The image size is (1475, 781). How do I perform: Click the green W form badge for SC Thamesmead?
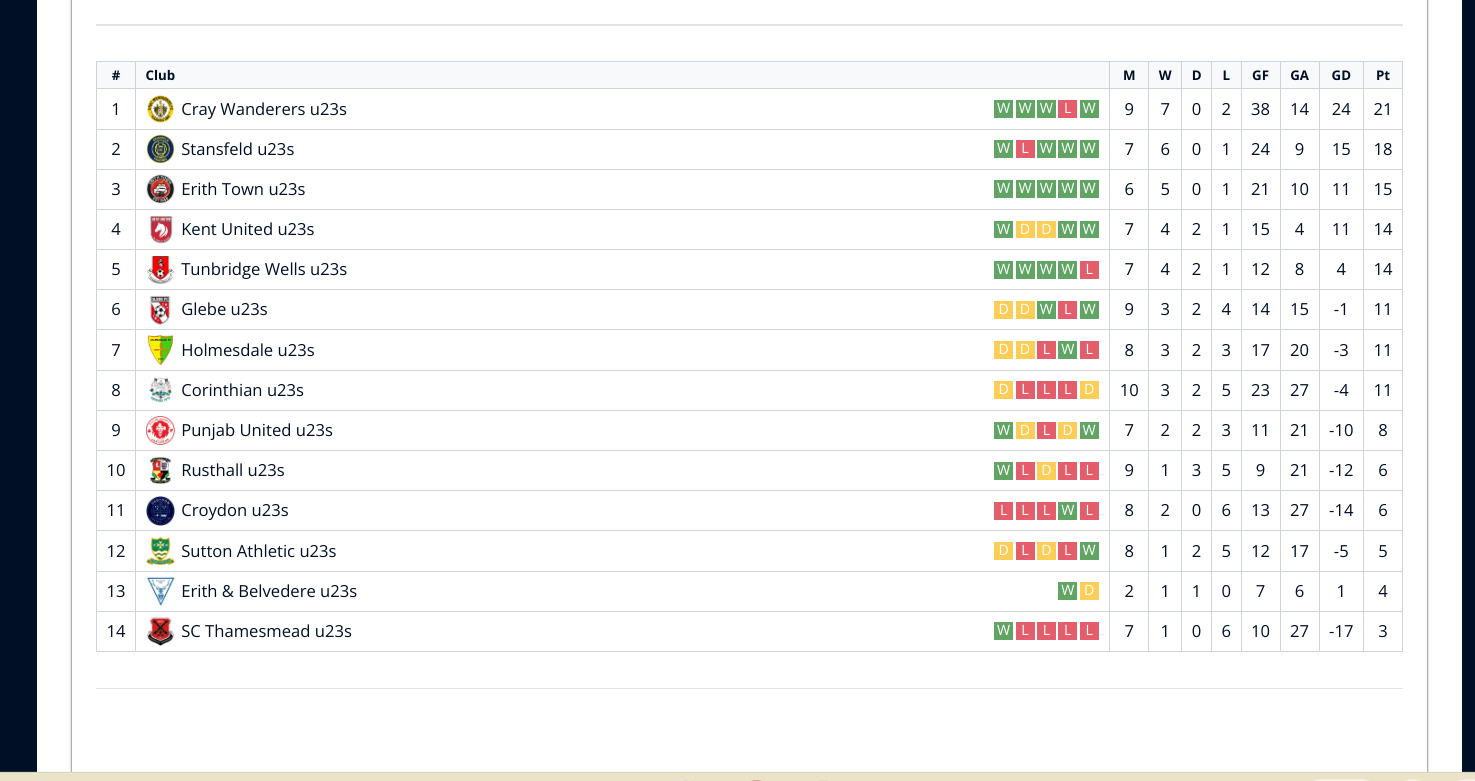tap(1003, 631)
